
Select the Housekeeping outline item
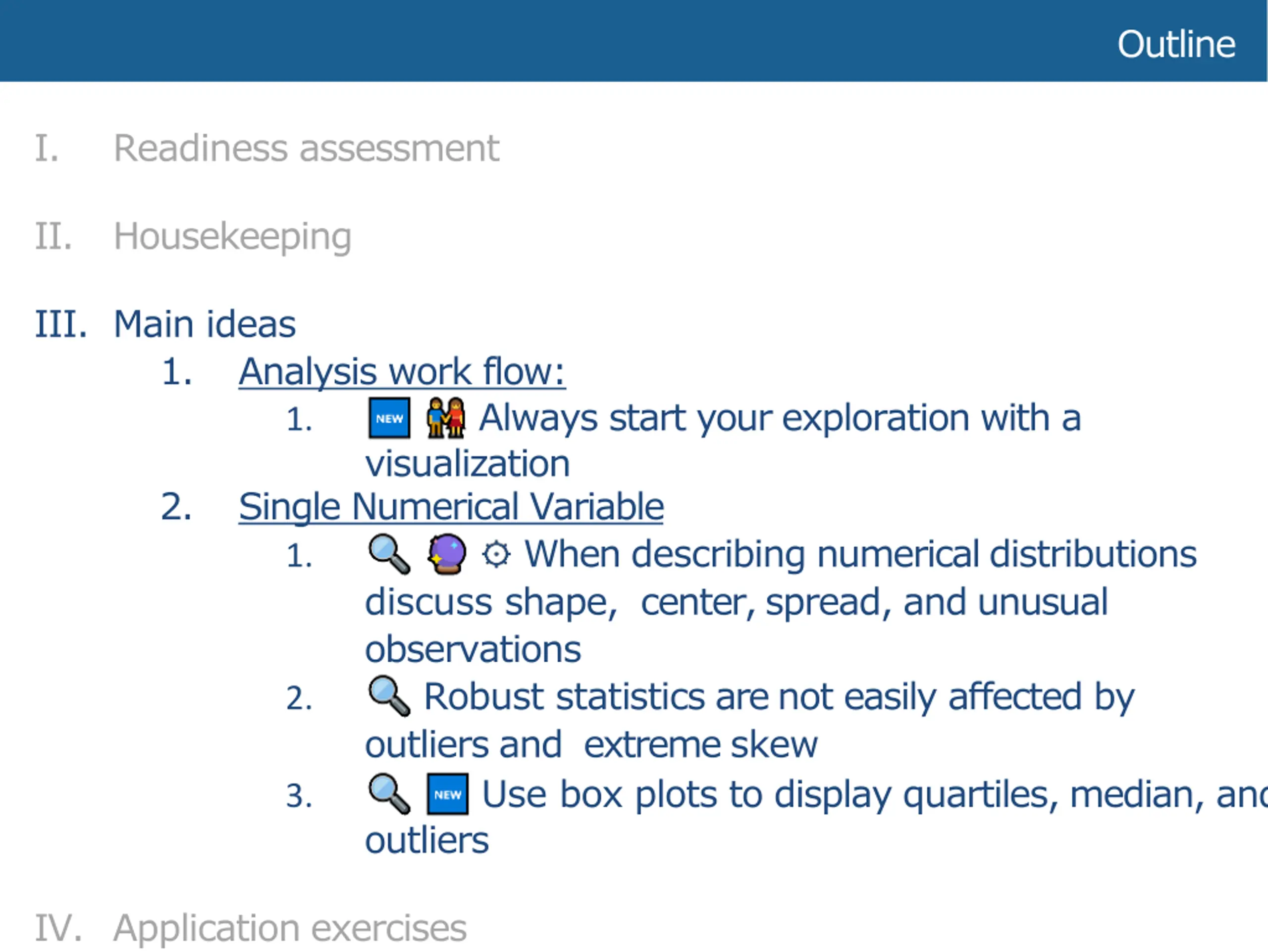(x=233, y=237)
